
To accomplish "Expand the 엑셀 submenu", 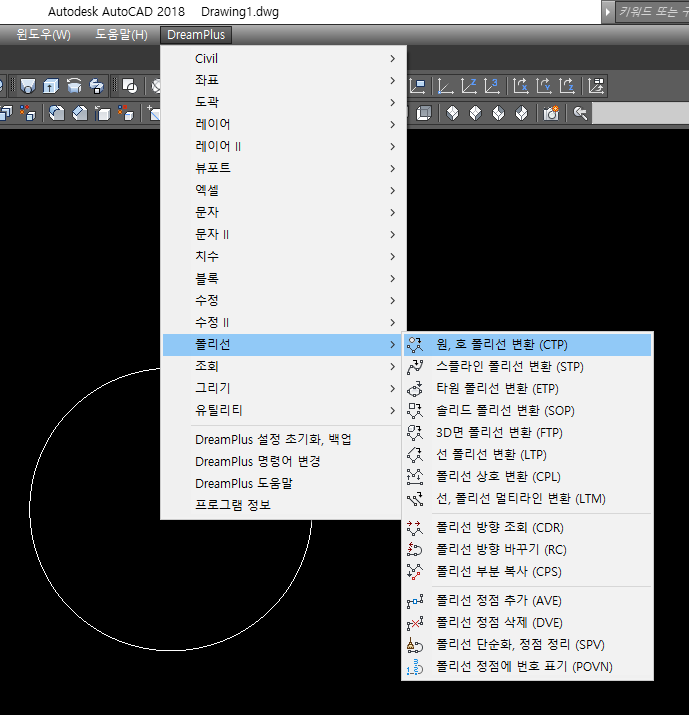I will click(x=283, y=190).
